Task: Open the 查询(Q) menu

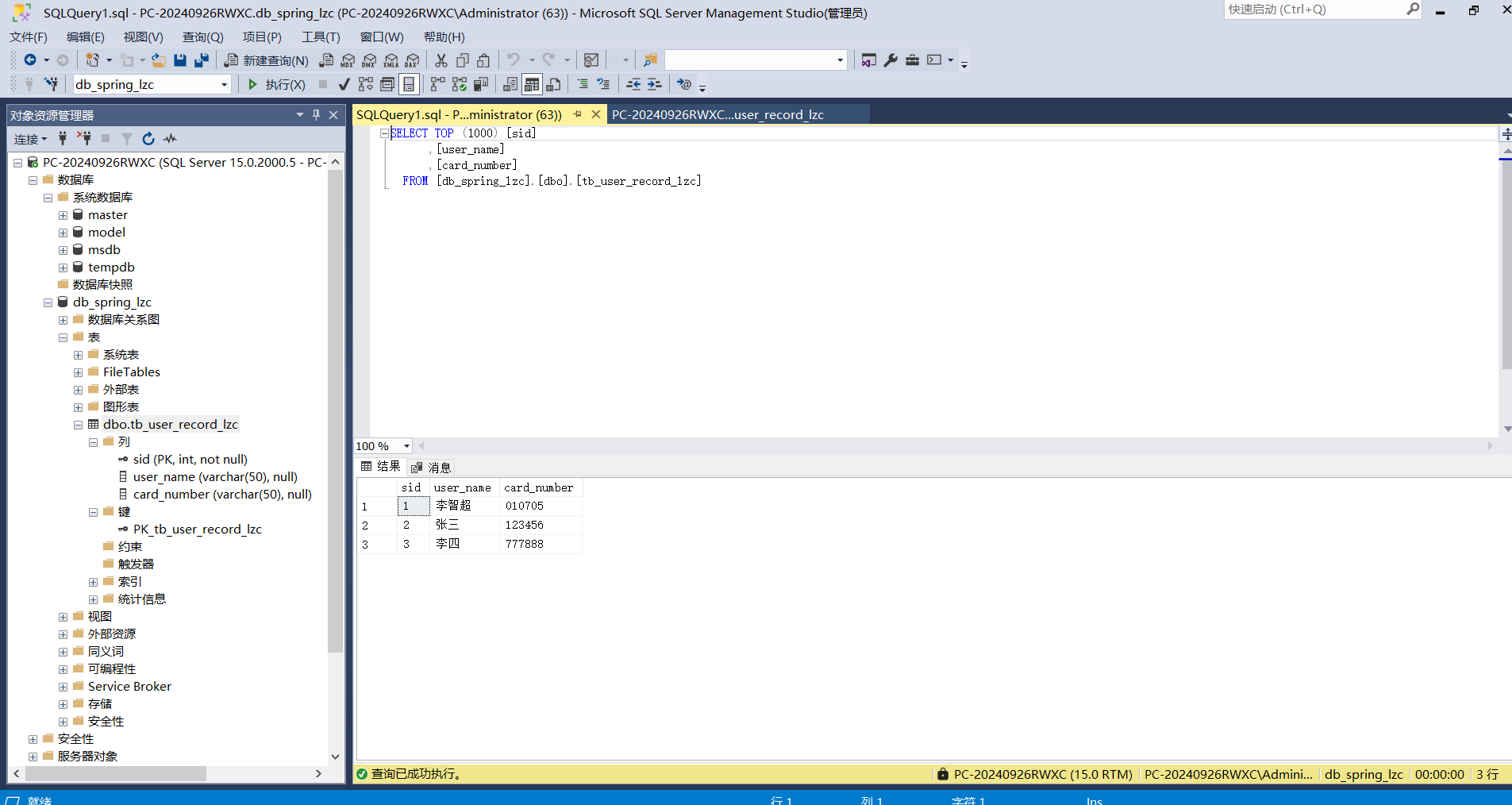Action: pos(202,37)
